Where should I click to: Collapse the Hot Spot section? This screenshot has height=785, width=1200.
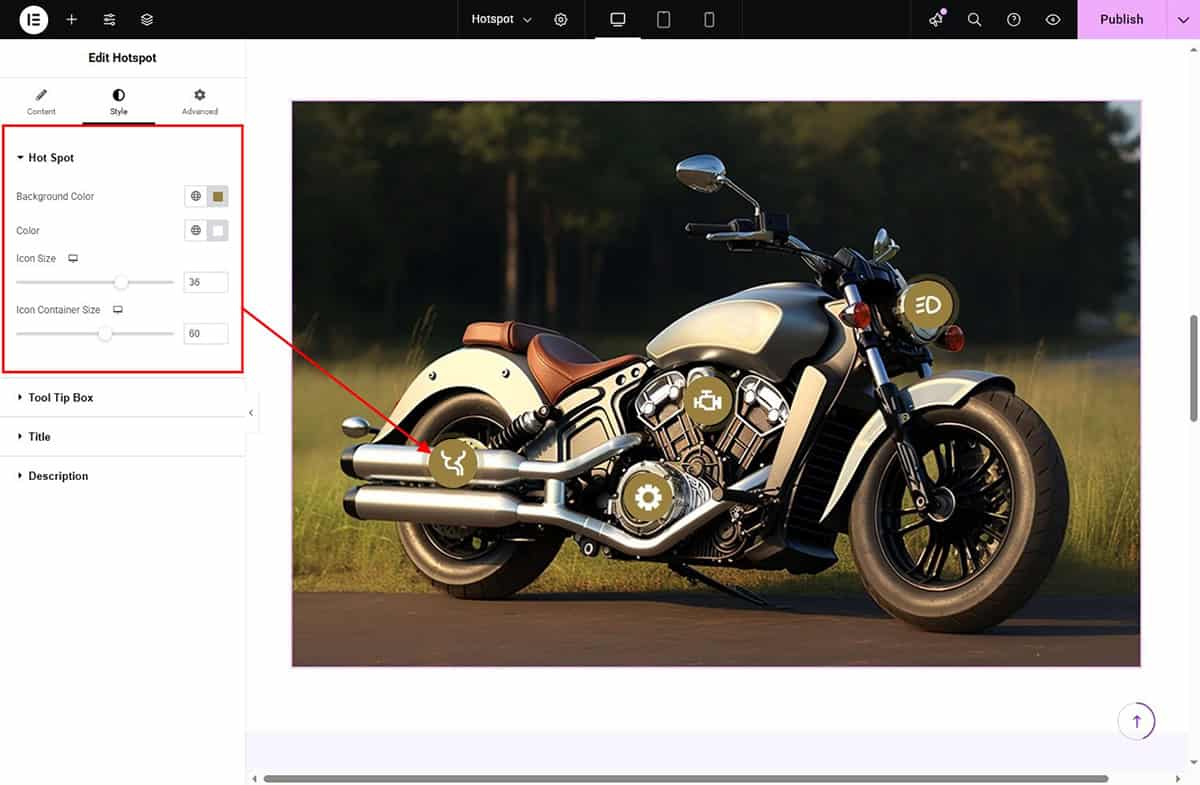[46, 158]
